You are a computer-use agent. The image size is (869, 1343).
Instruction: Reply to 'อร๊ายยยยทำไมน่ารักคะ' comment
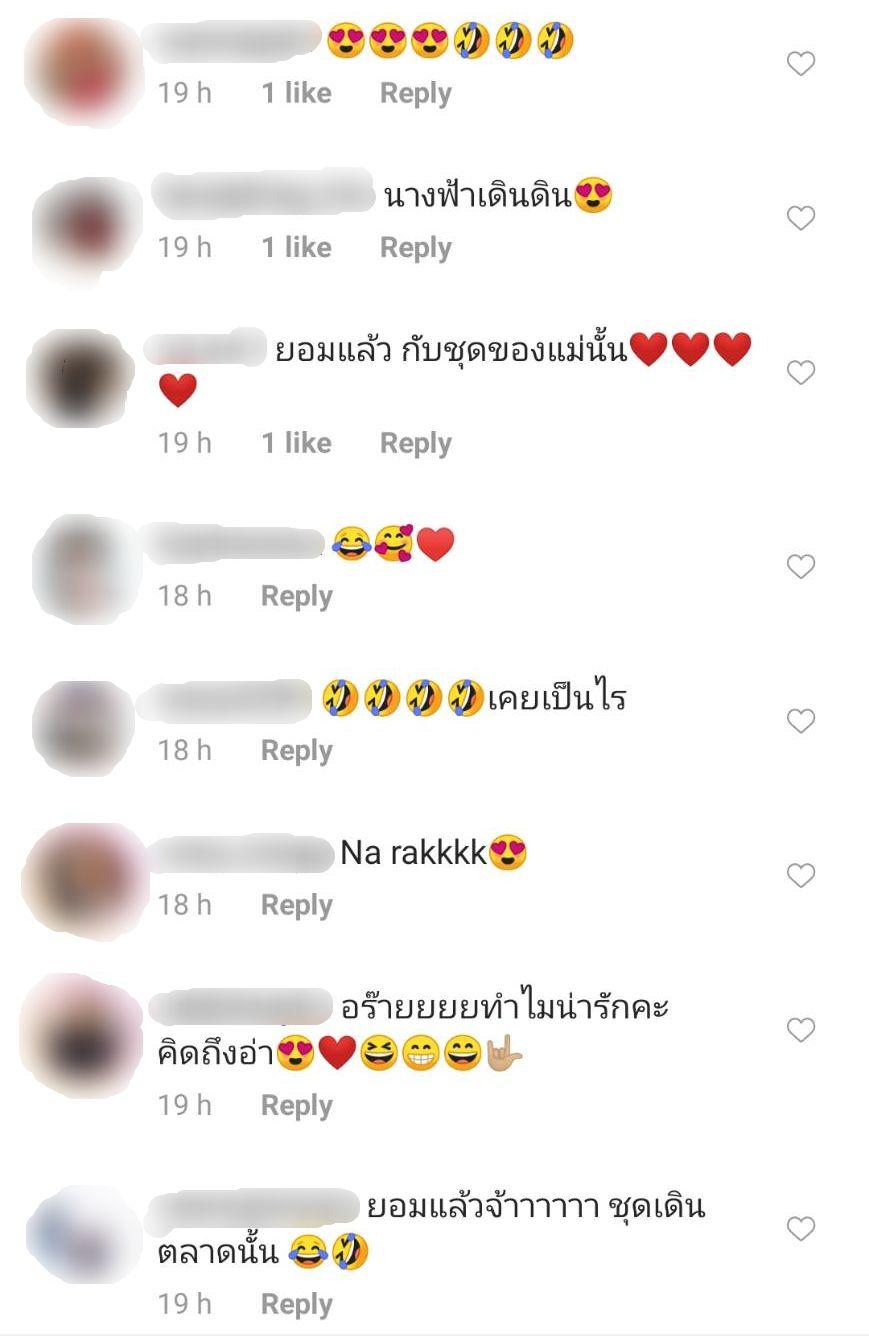pyautogui.click(x=297, y=1105)
